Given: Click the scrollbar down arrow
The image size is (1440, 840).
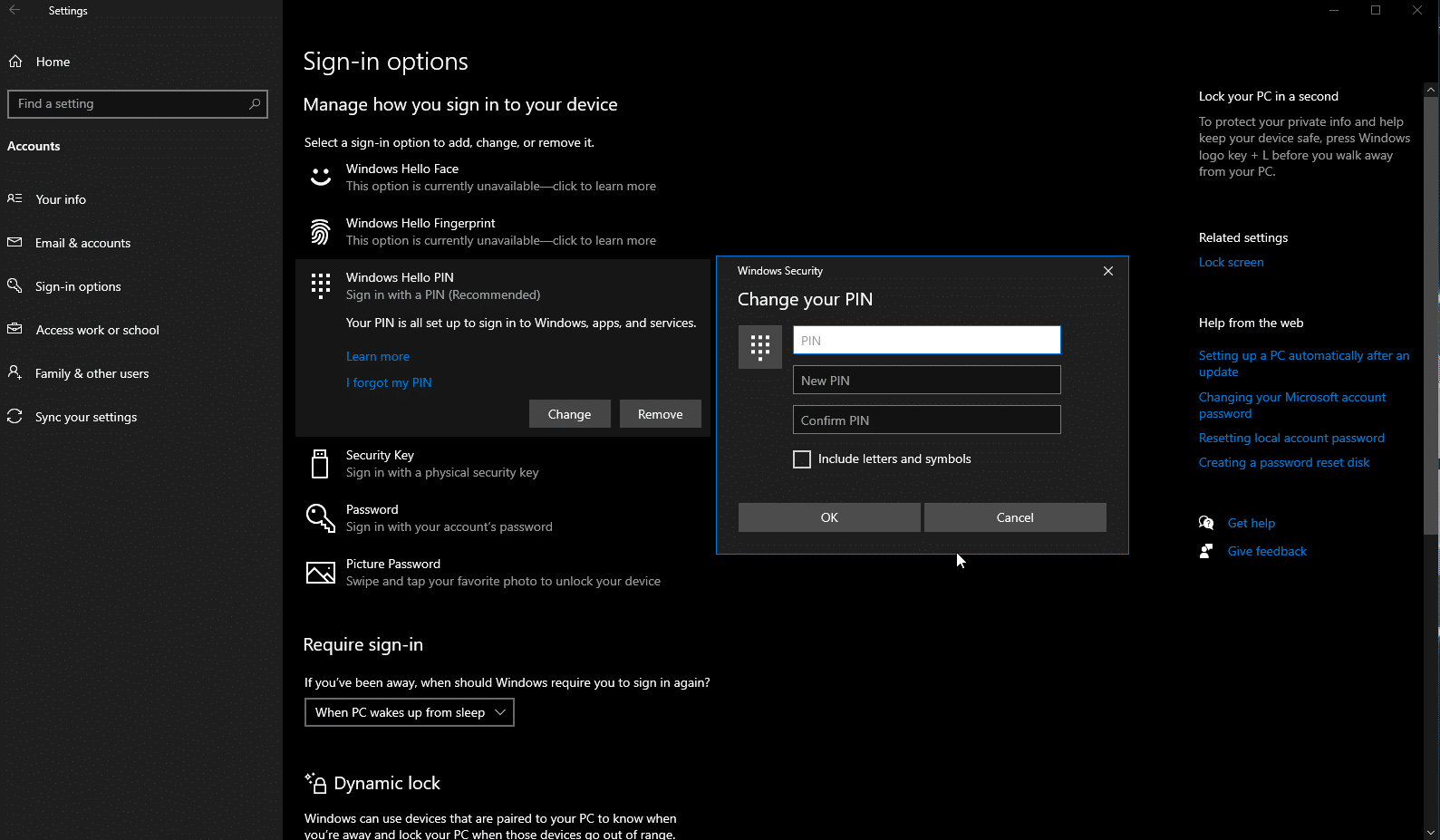Looking at the screenshot, I should coord(1431,832).
